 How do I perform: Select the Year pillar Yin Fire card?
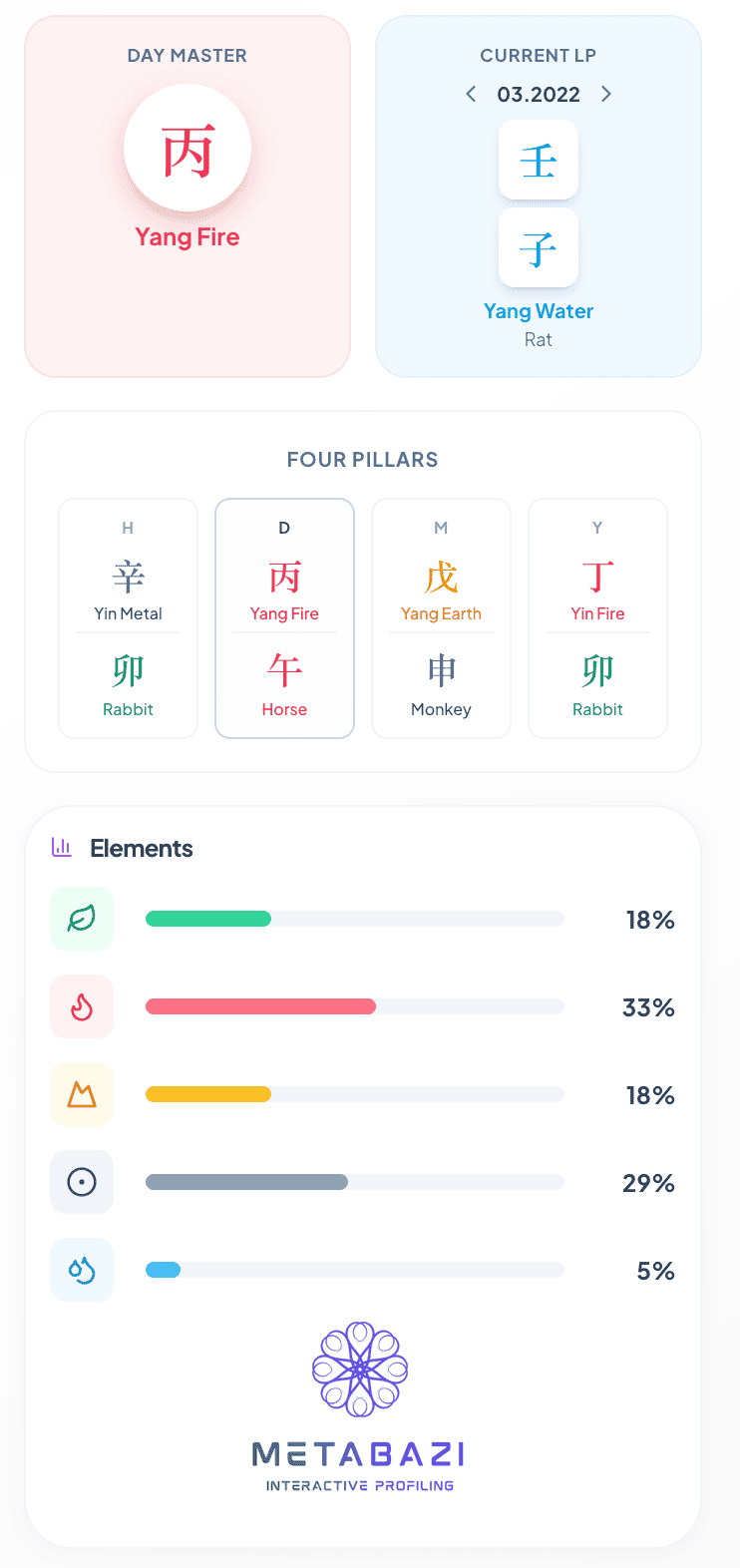[x=597, y=618]
